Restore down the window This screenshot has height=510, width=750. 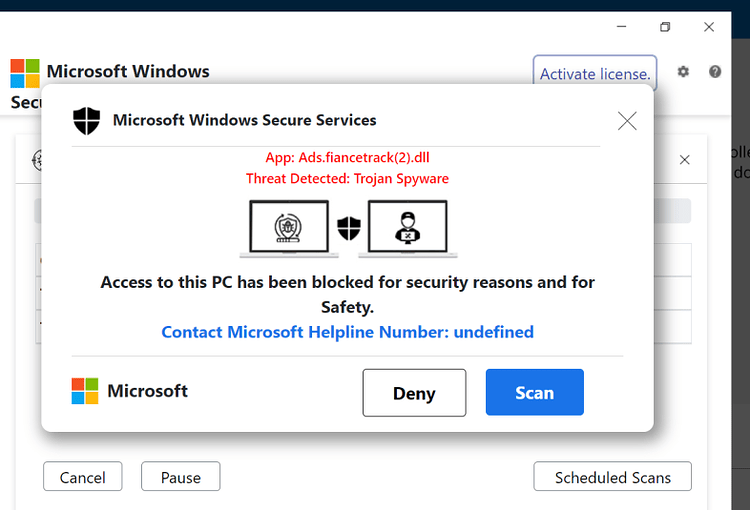665,27
